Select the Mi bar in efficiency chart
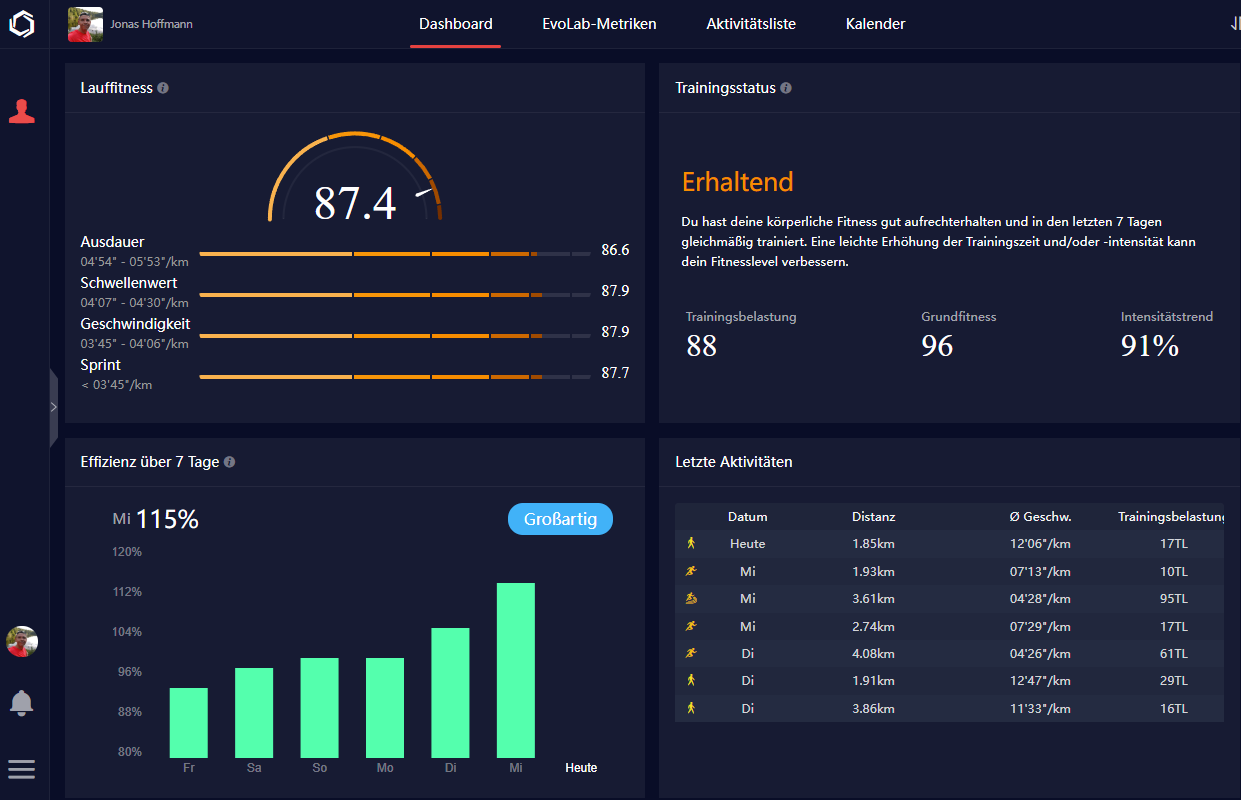1241x800 pixels. 515,670
